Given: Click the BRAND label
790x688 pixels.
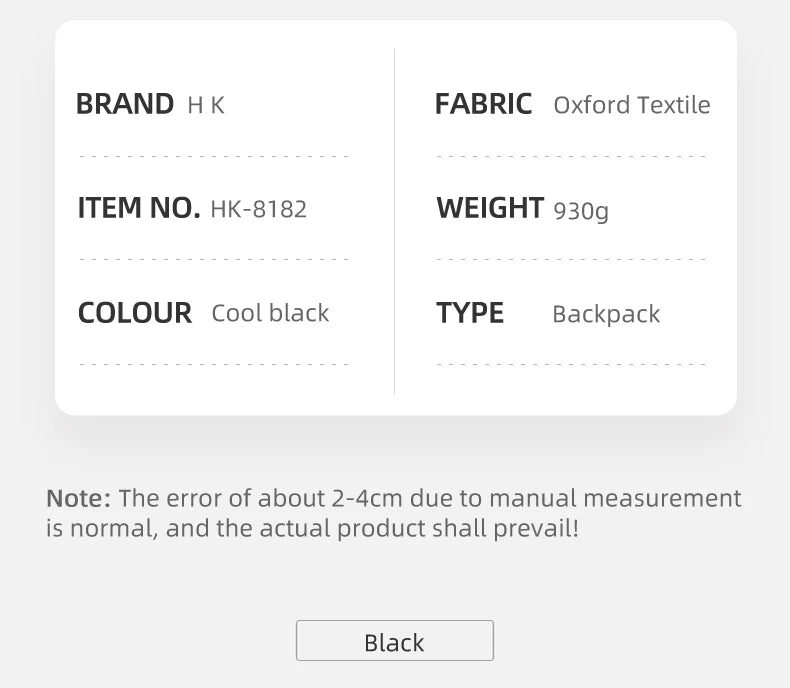Looking at the screenshot, I should click(124, 104).
